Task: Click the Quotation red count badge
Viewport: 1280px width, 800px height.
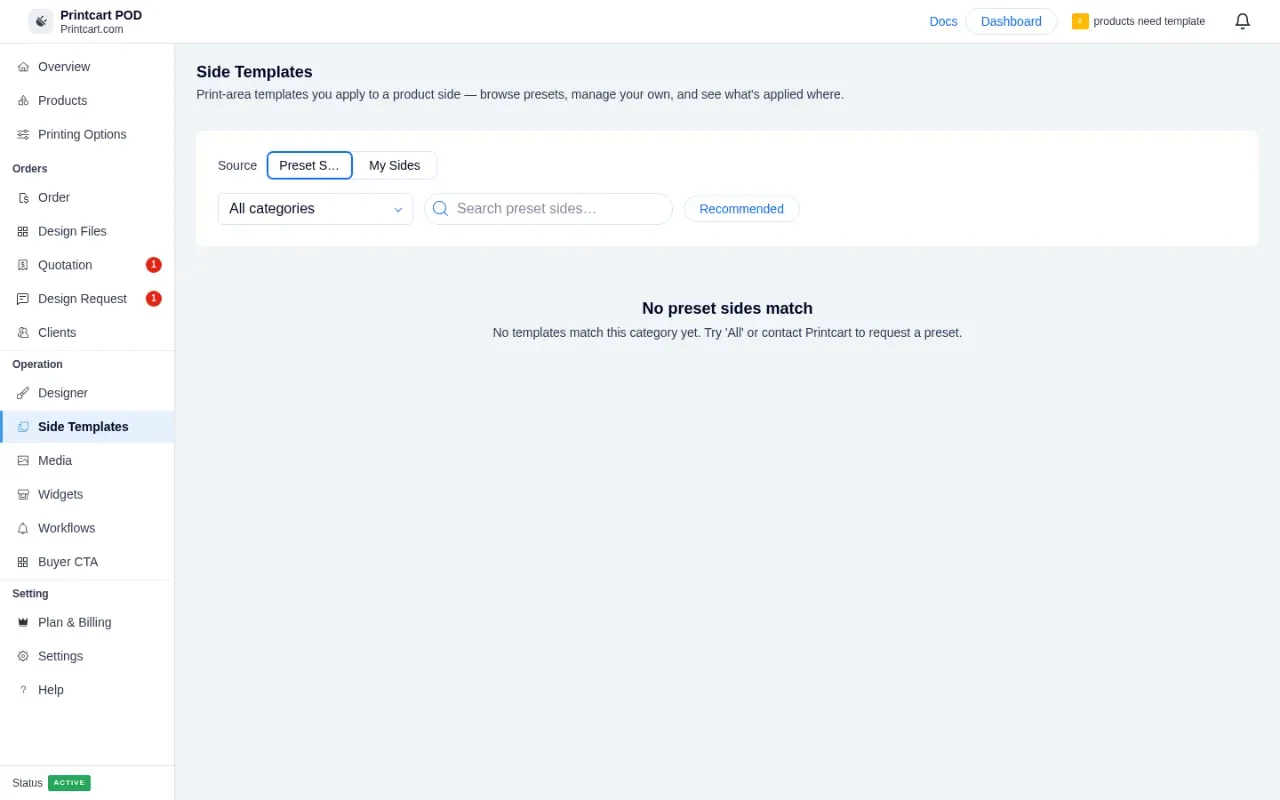Action: pos(154,265)
